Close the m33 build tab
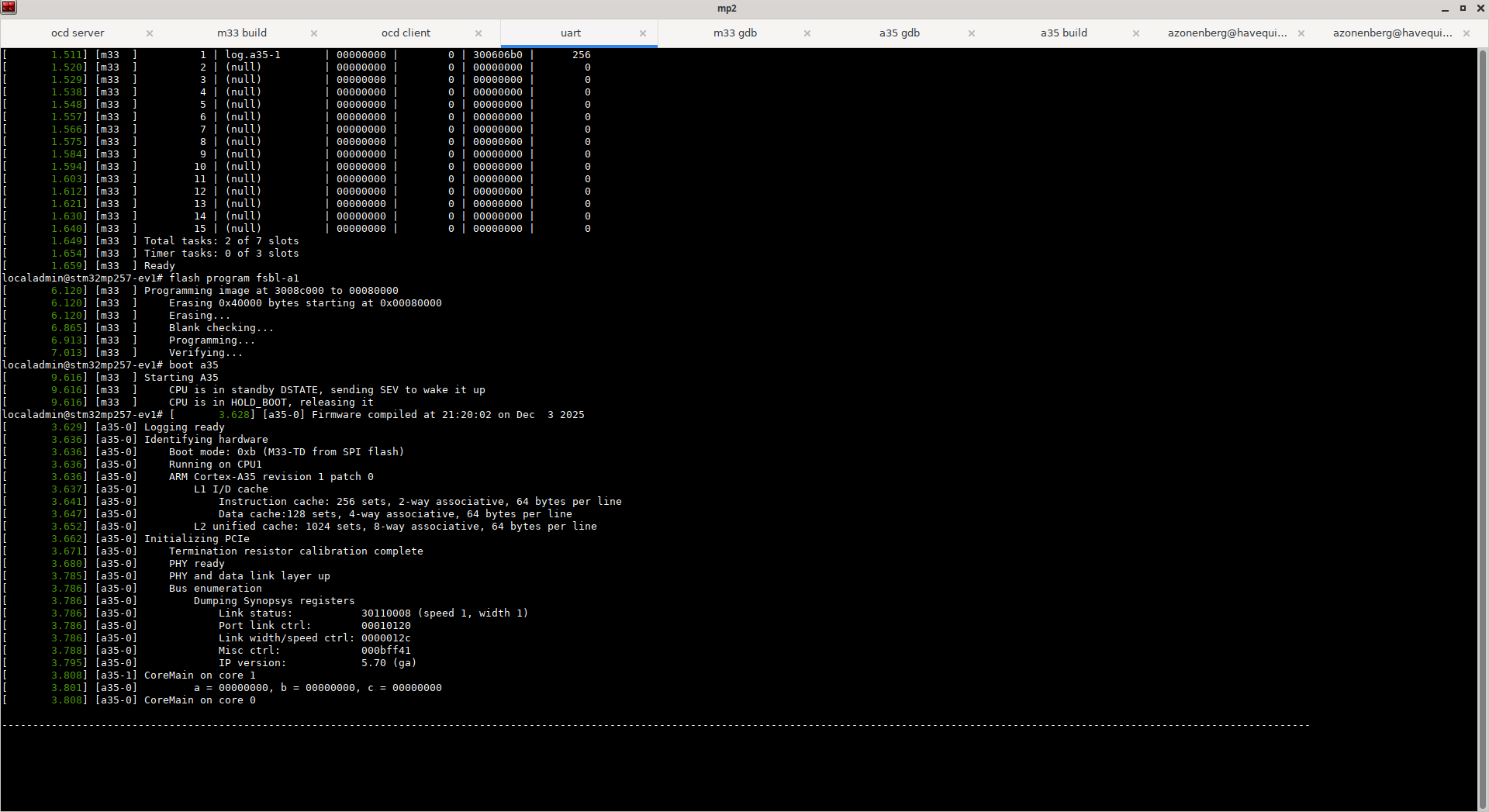Screen dimensions: 1489x812 tap(314, 33)
